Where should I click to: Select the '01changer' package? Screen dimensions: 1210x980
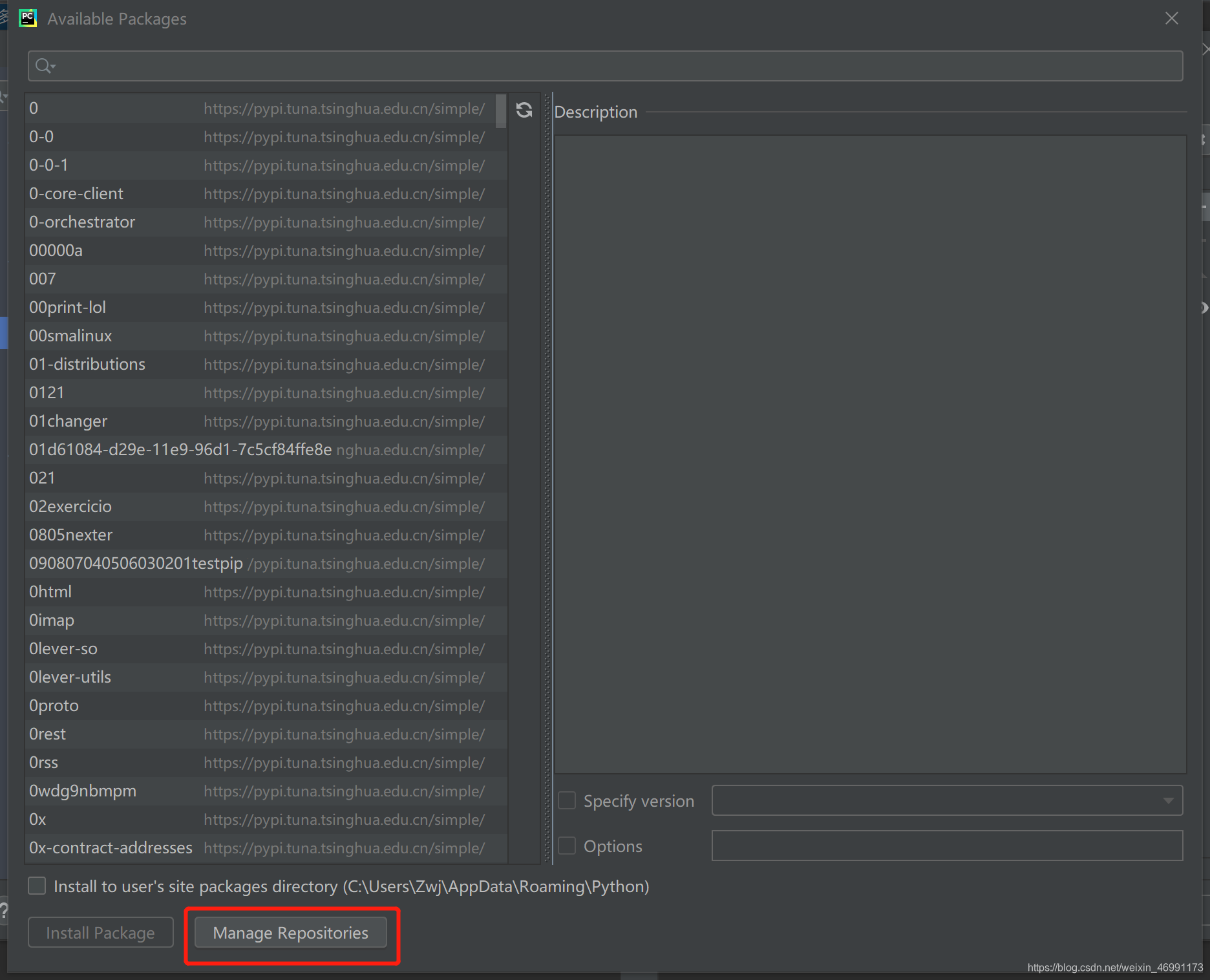coord(266,421)
